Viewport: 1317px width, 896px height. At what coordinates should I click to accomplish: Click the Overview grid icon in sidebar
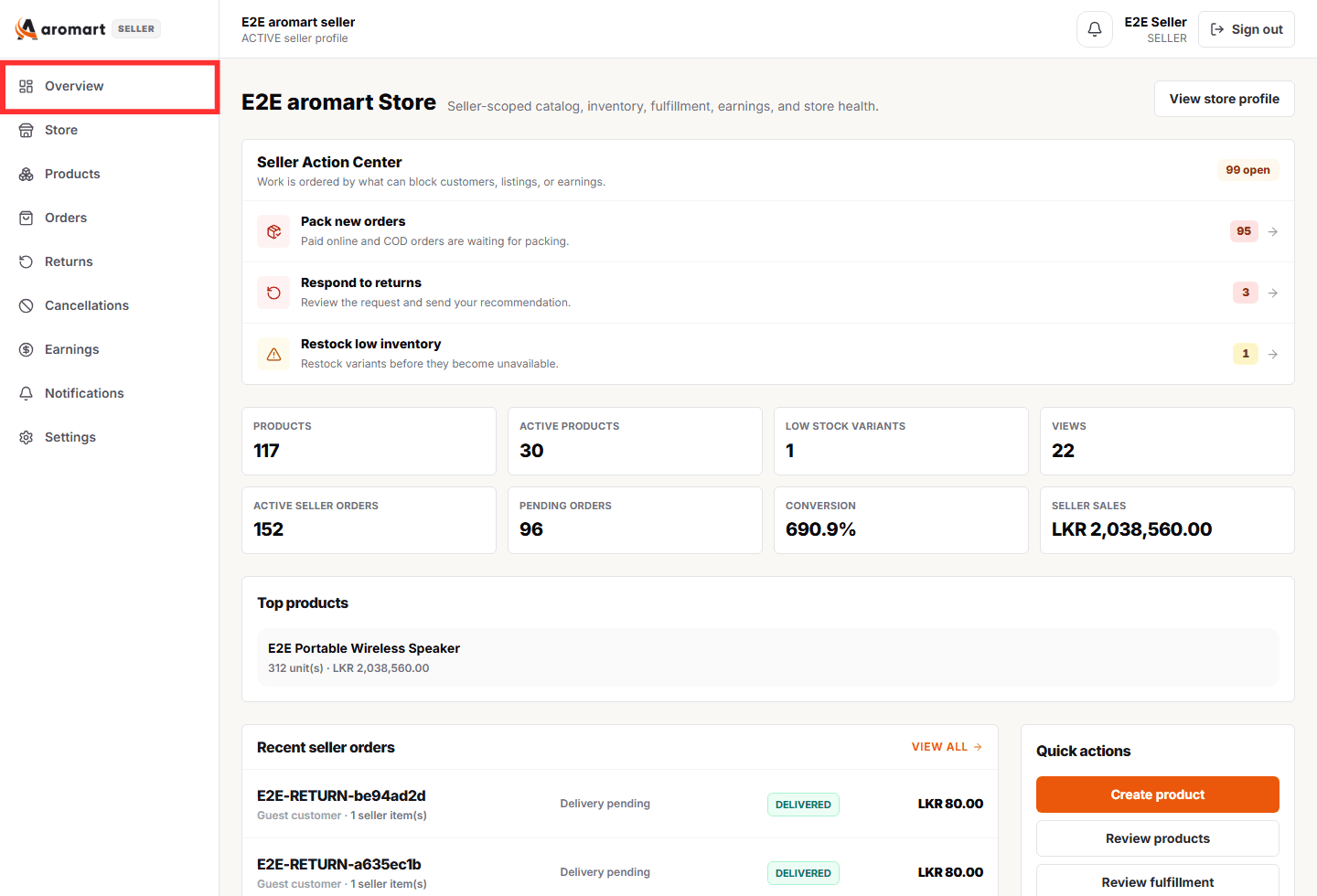point(26,86)
